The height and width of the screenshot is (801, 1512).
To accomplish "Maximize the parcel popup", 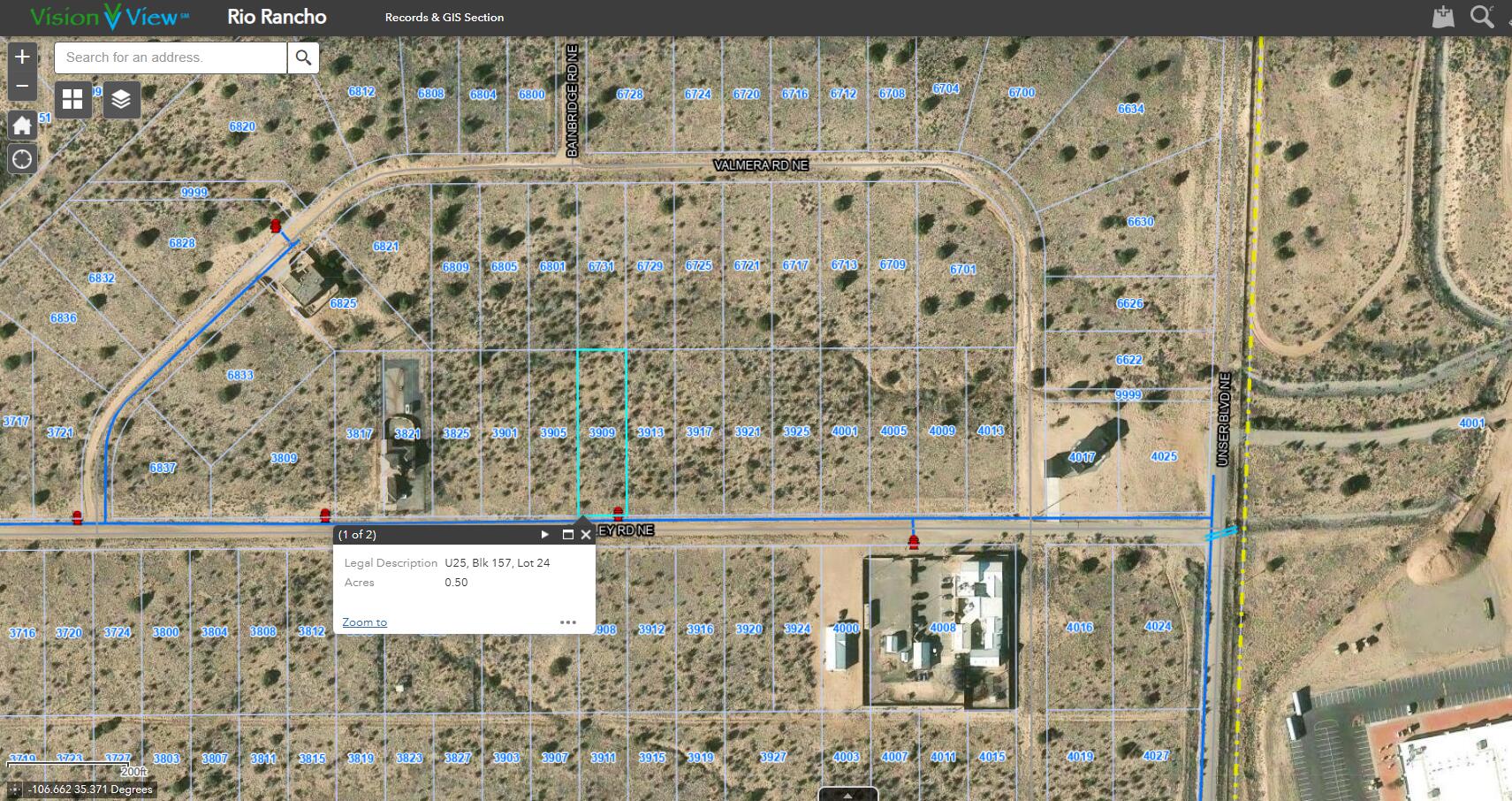I will pos(567,535).
